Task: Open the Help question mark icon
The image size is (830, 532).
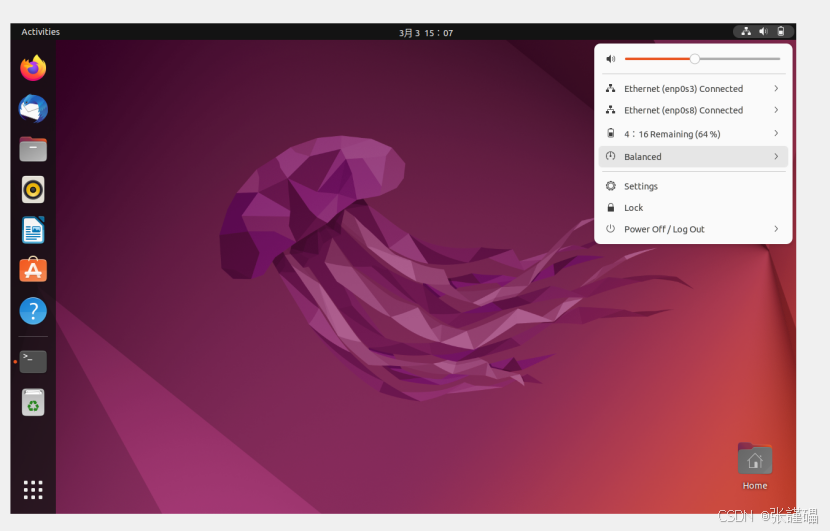Action: tap(33, 311)
